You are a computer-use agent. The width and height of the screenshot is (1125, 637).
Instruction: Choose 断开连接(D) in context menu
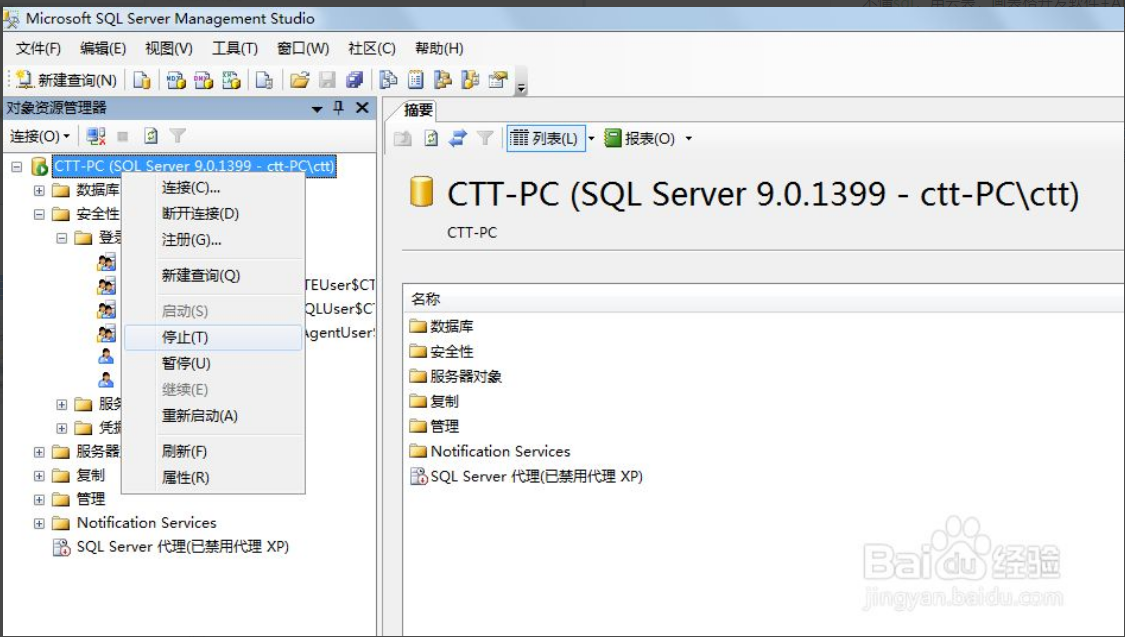coord(213,214)
